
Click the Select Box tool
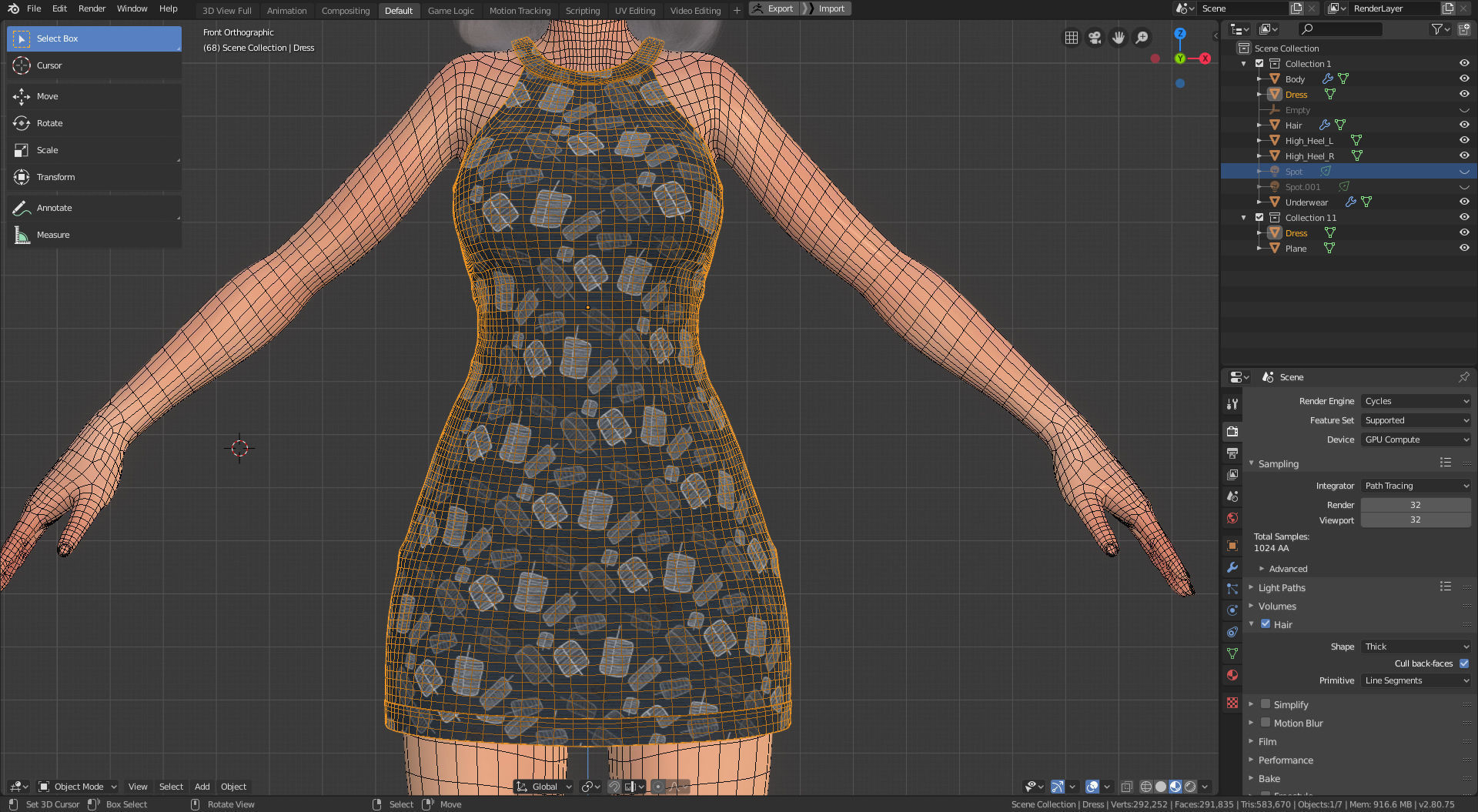pos(94,38)
